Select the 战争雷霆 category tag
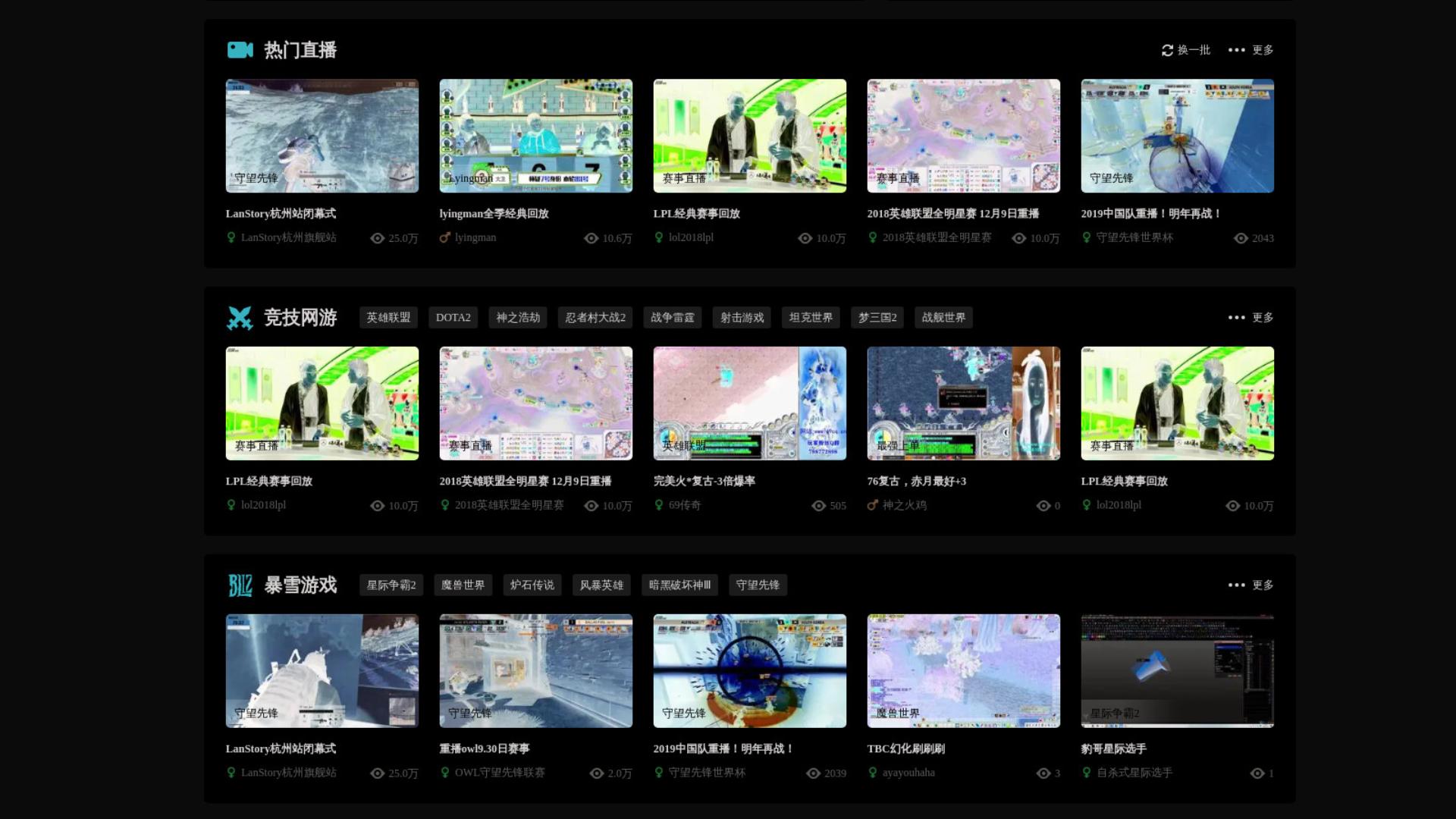This screenshot has height=819, width=1456. 673,318
